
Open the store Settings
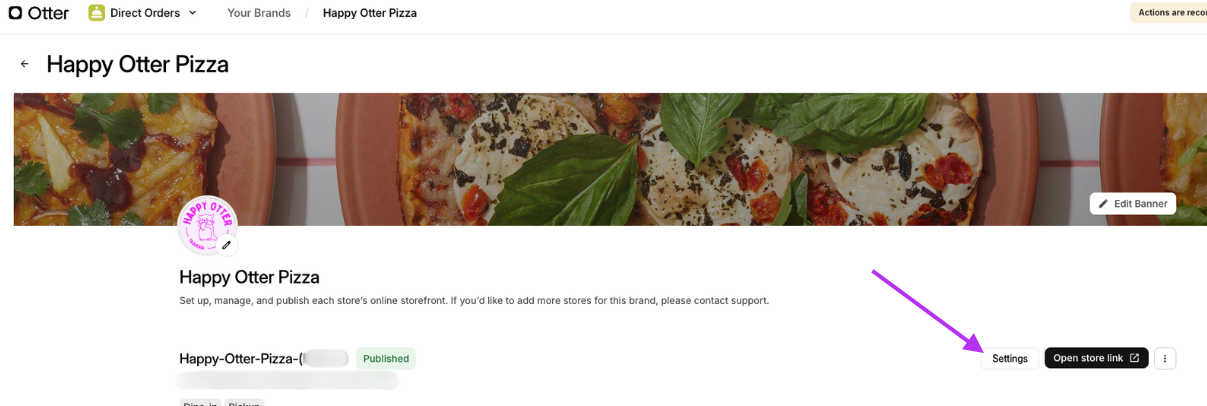1009,358
